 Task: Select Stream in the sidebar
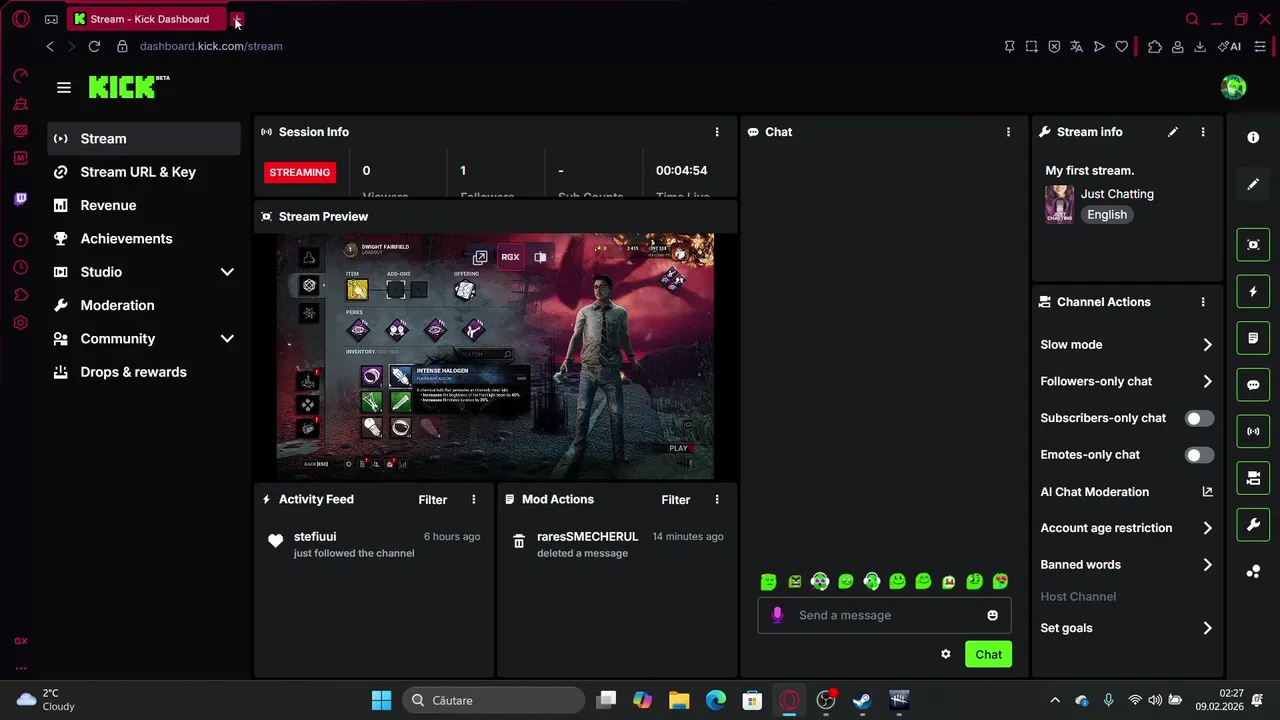tap(144, 139)
